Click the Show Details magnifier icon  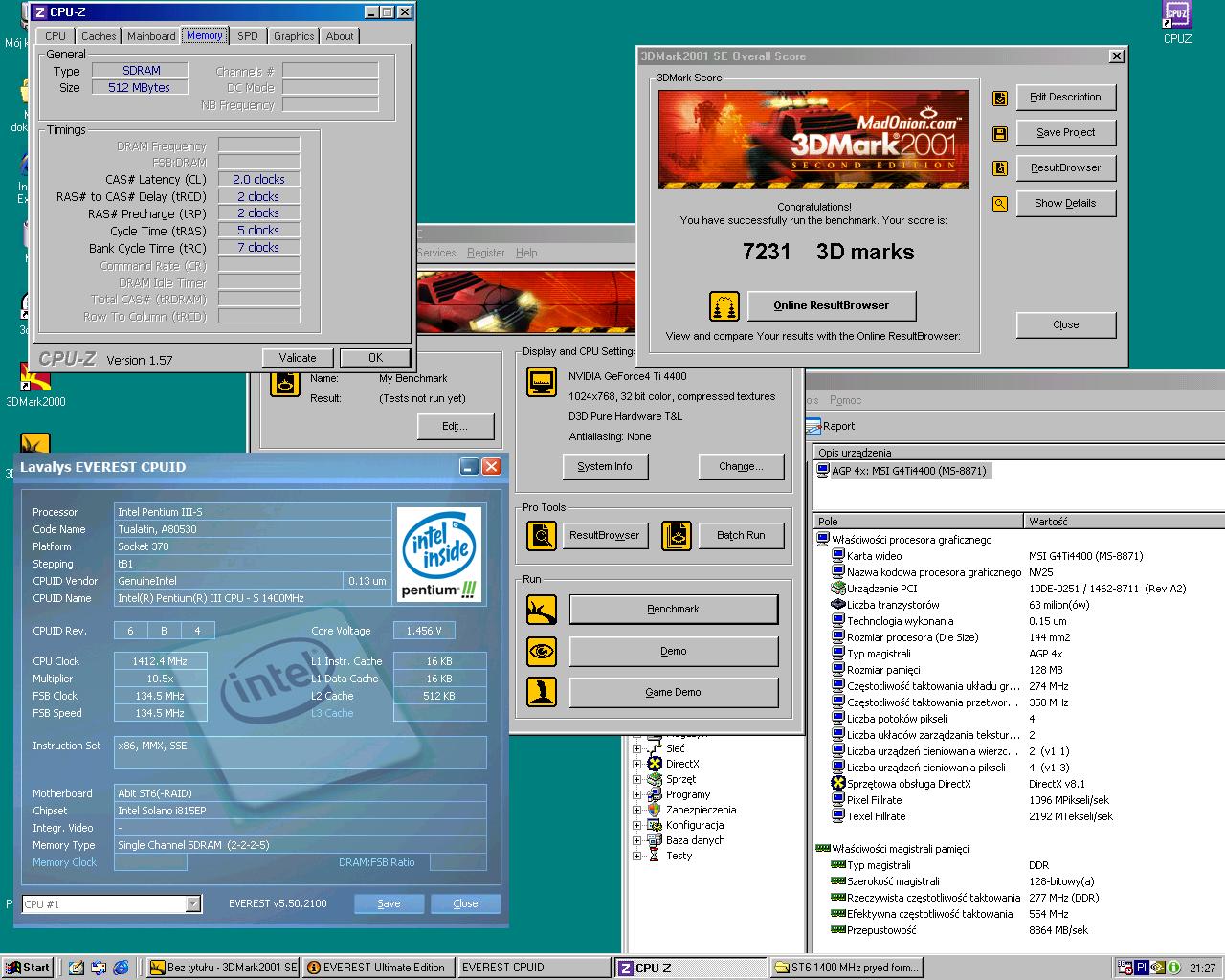[1000, 204]
